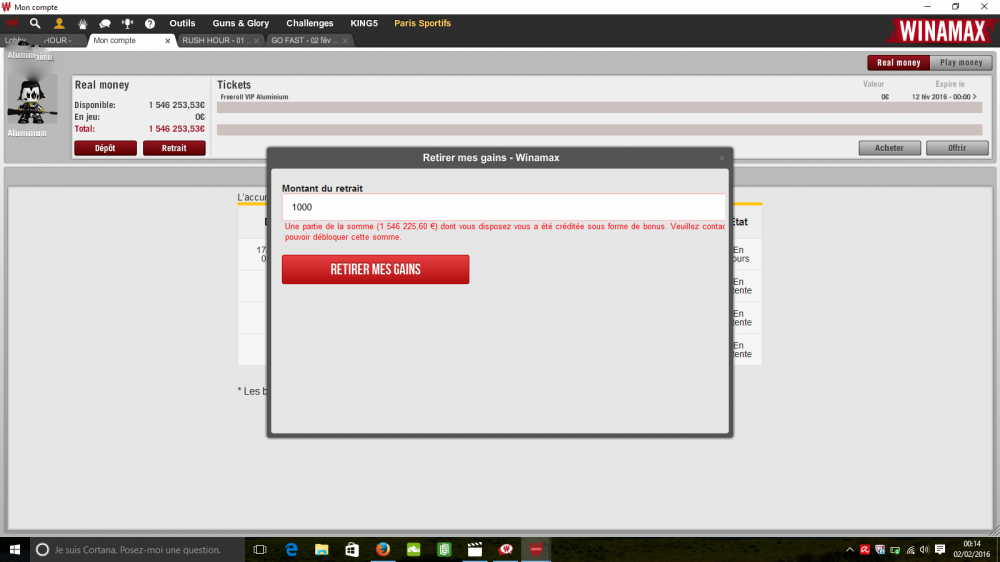This screenshot has width=1000, height=562.
Task: Open the Paris Sportifs section
Action: click(x=422, y=23)
